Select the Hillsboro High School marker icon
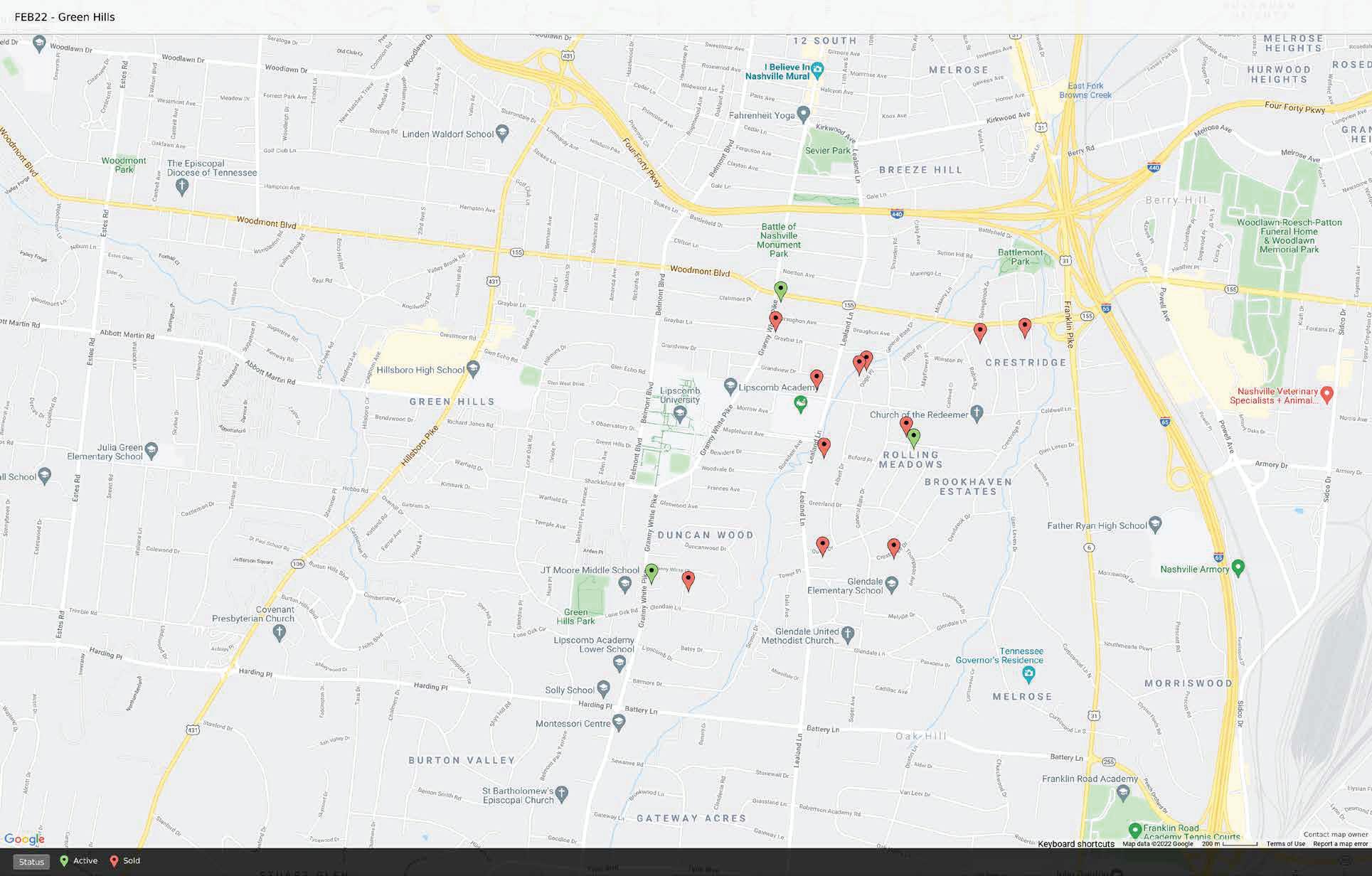1372x876 pixels. pyautogui.click(x=474, y=369)
